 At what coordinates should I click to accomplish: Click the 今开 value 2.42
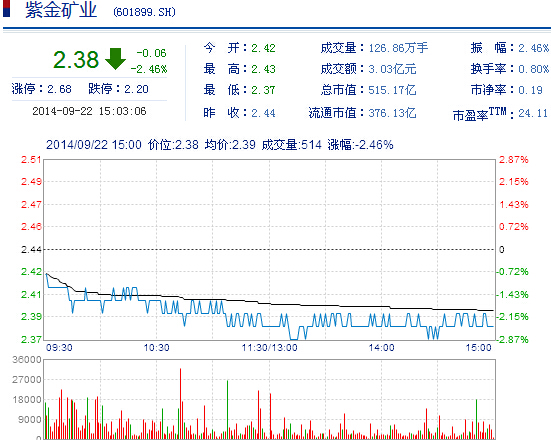pyautogui.click(x=263, y=48)
